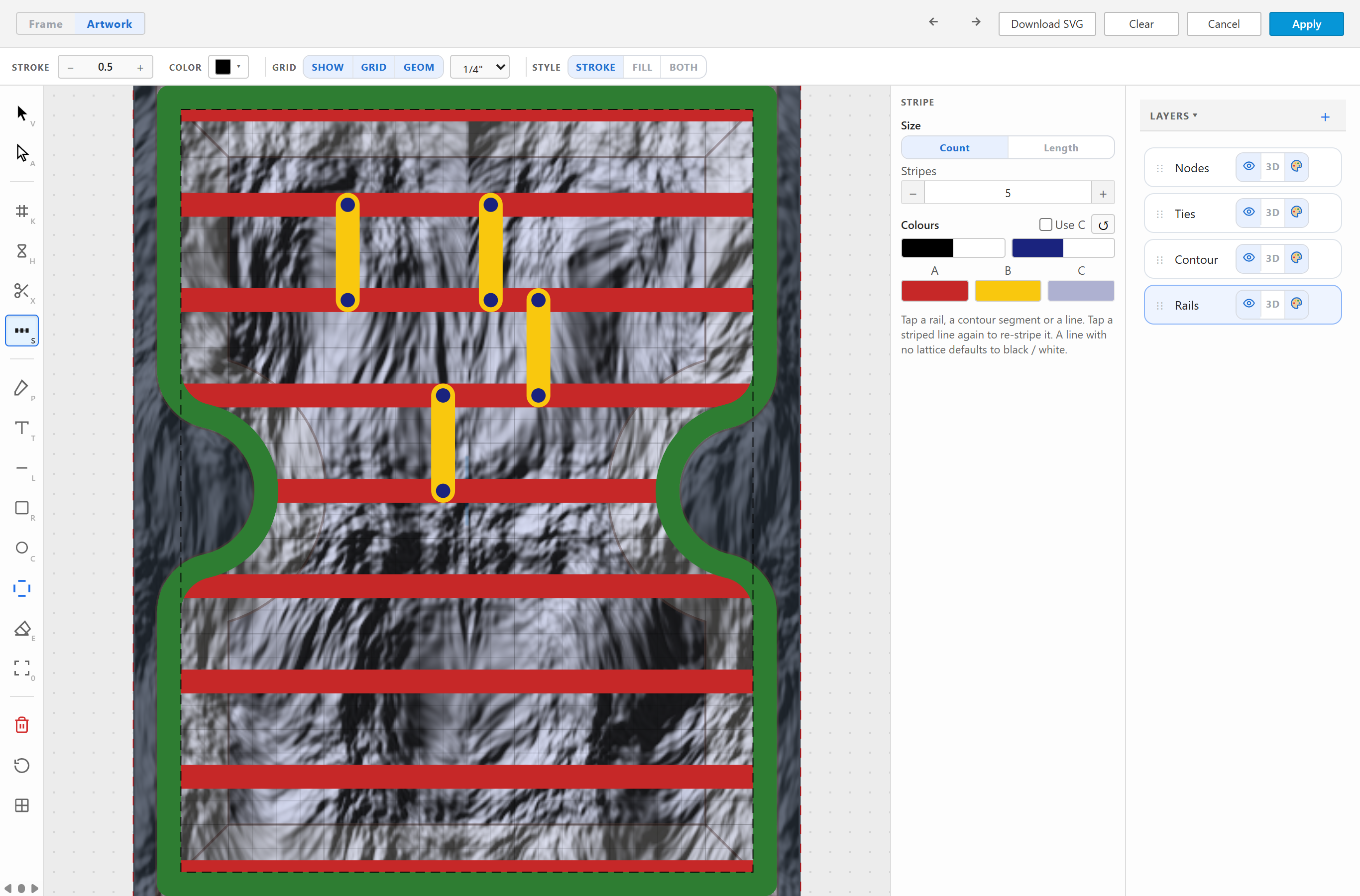Select FILL style option

642,67
